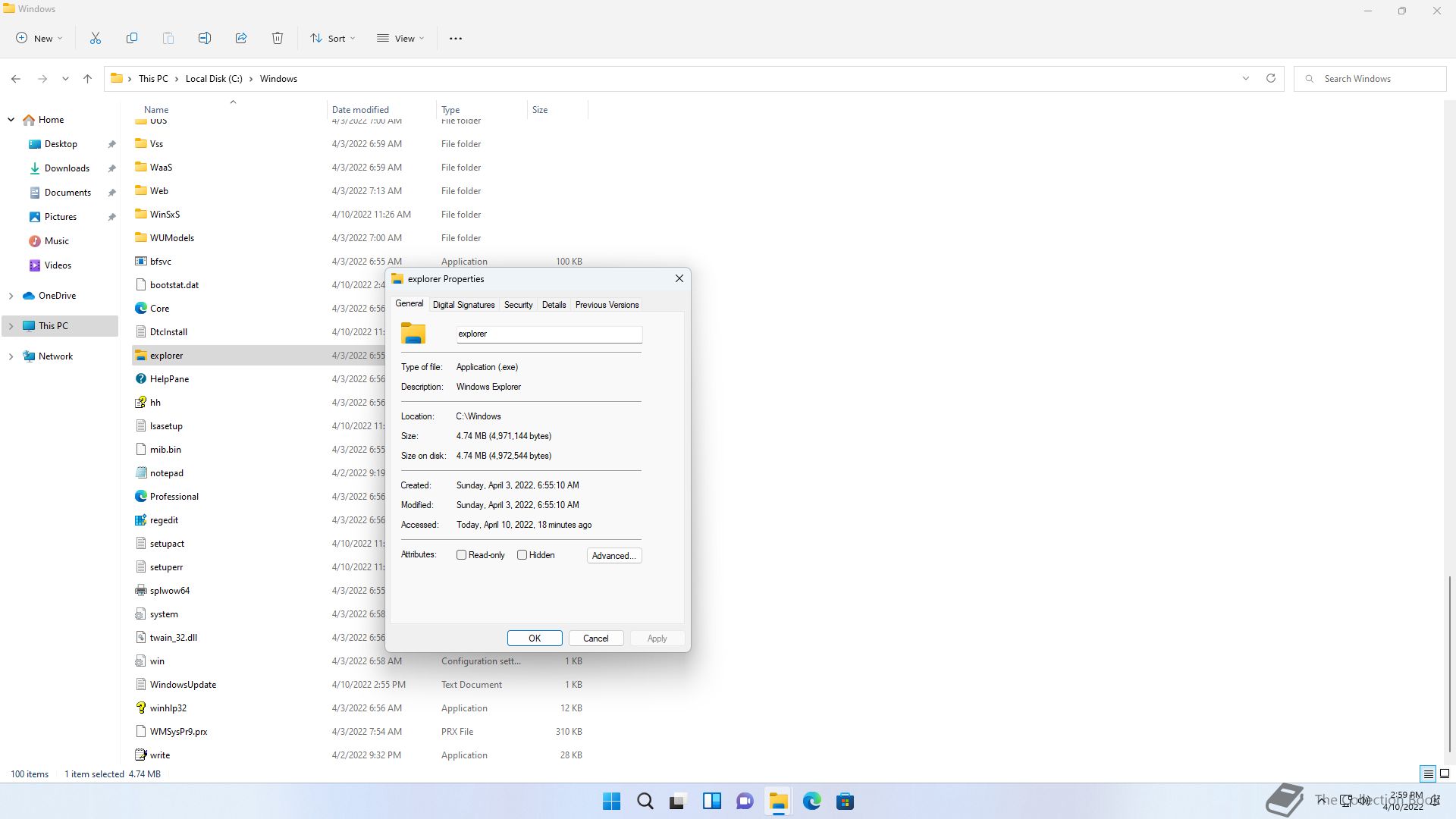This screenshot has width=1456, height=819.
Task: Switch to Digital Signatures tab
Action: click(463, 305)
